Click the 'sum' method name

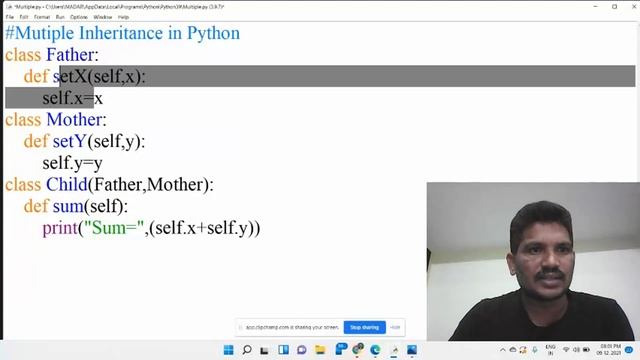coord(68,206)
